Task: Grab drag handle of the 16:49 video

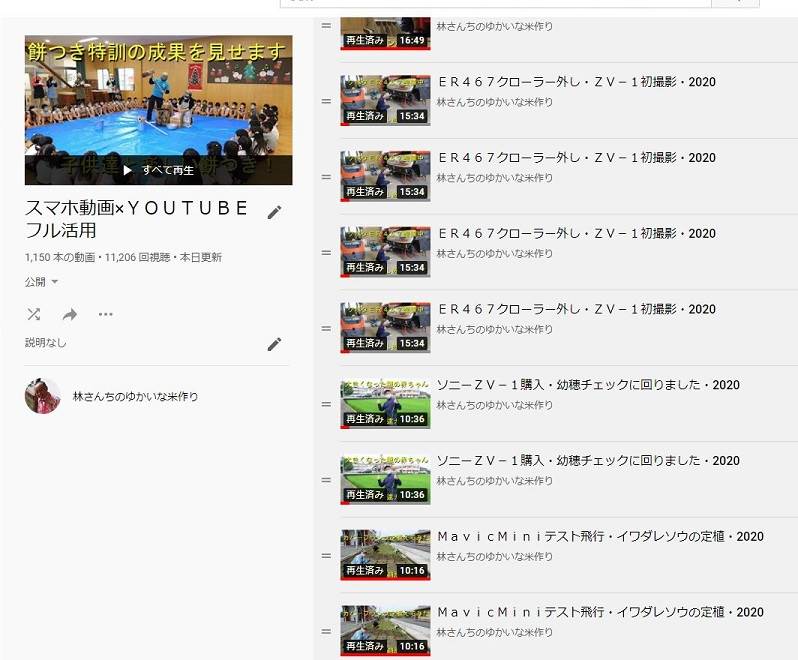Action: 326,25
